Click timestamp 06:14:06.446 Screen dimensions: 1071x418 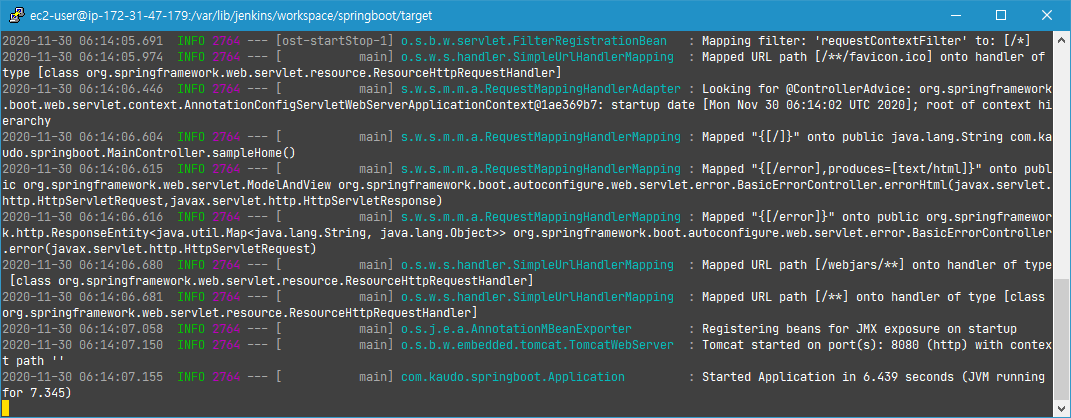click(123, 89)
